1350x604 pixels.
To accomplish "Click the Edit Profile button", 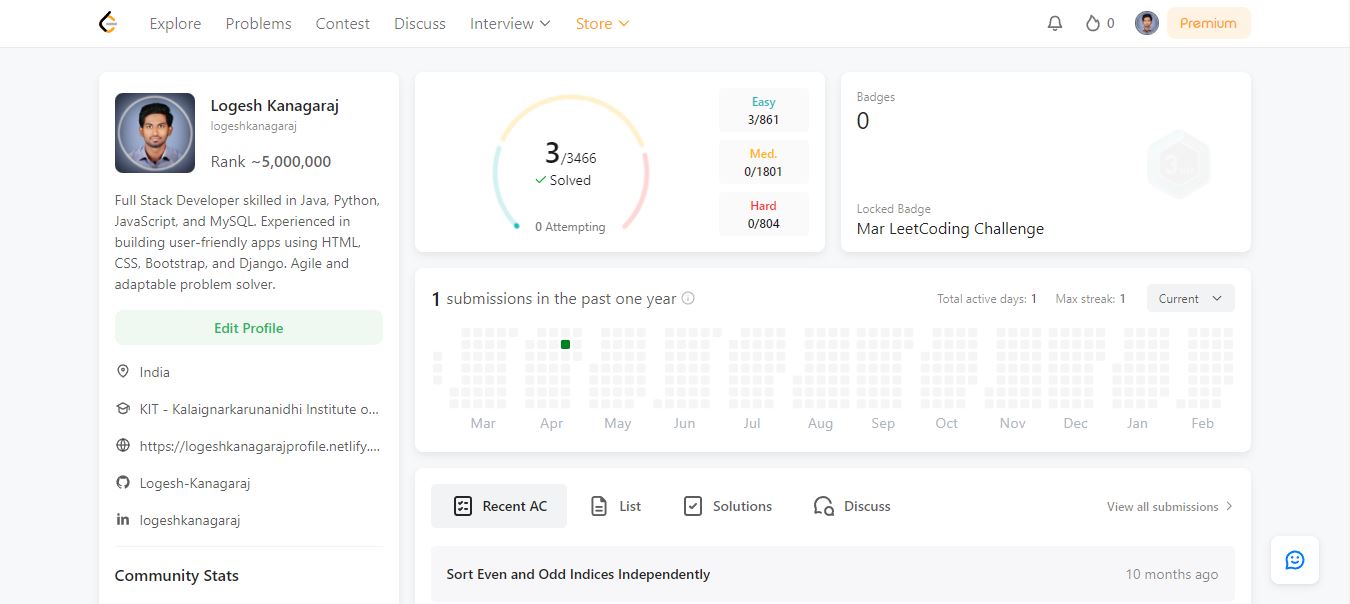I will coord(249,328).
